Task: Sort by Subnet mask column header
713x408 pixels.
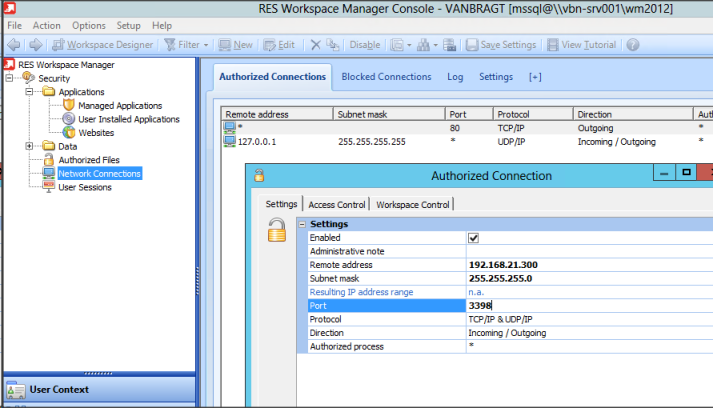Action: coord(389,114)
